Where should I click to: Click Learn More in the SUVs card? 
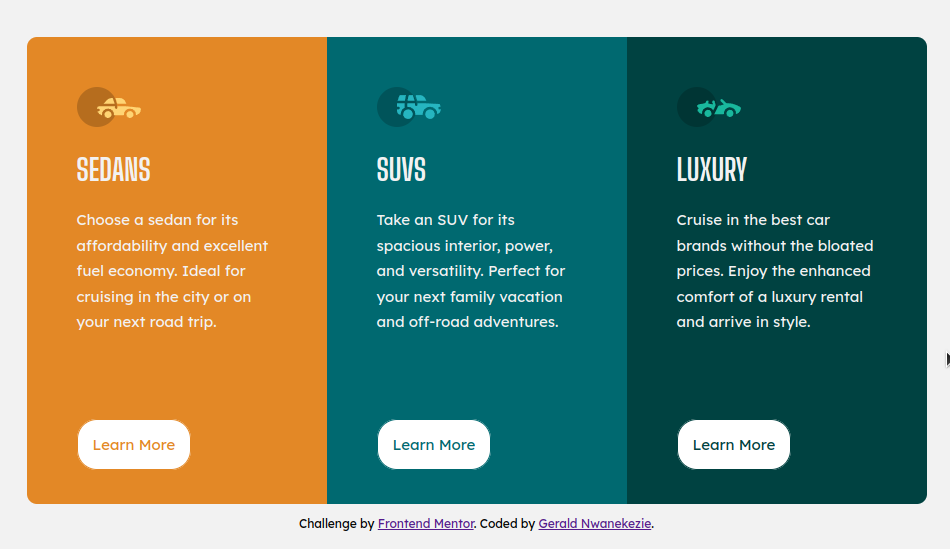pos(434,445)
